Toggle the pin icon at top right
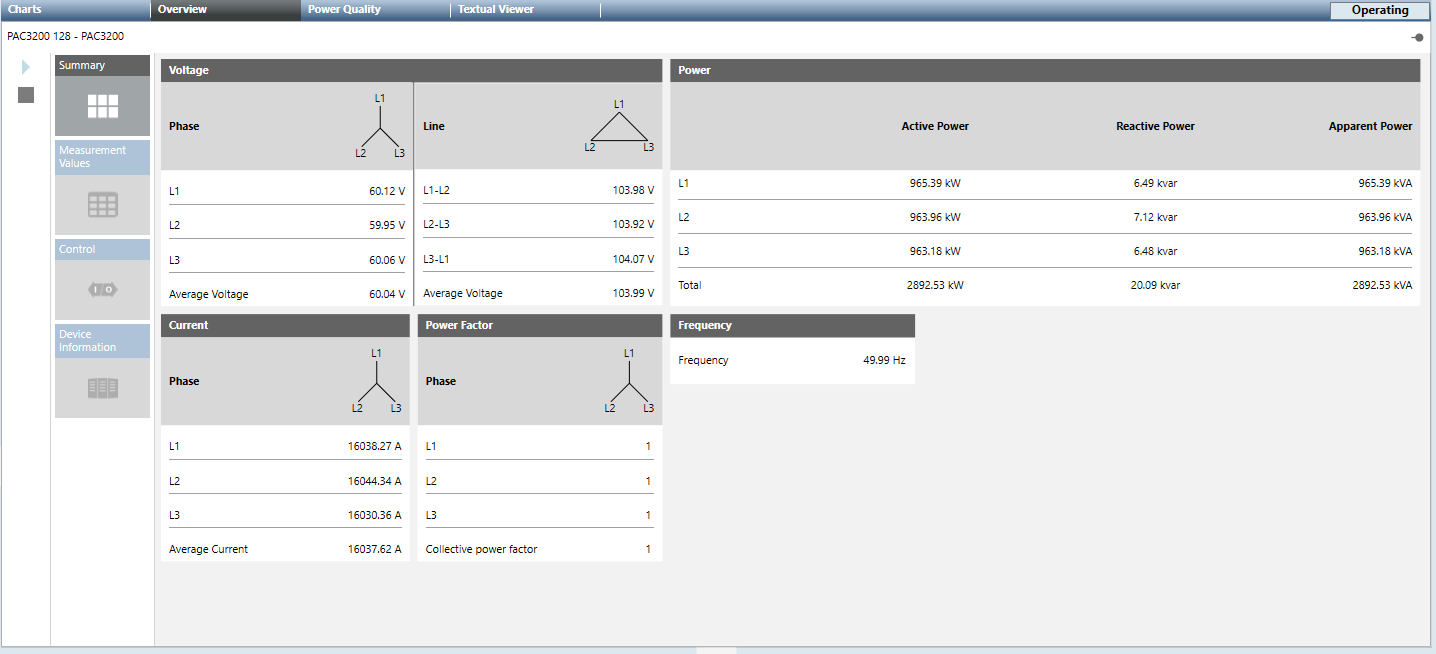The height and width of the screenshot is (654, 1436). [x=1418, y=37]
